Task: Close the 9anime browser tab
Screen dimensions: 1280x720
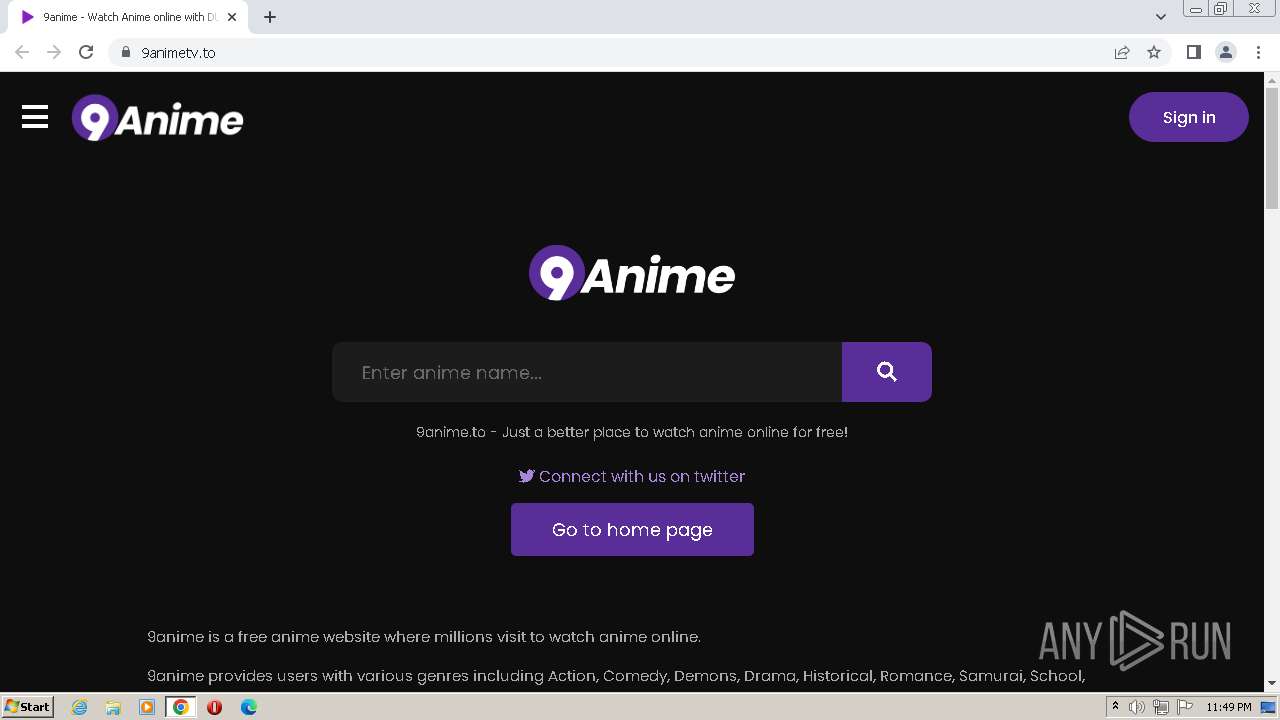Action: point(232,17)
